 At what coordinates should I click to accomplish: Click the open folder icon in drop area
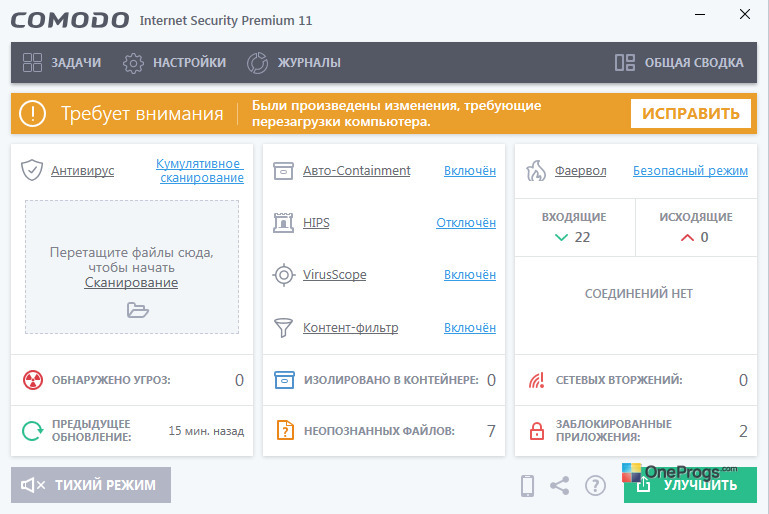point(137,310)
